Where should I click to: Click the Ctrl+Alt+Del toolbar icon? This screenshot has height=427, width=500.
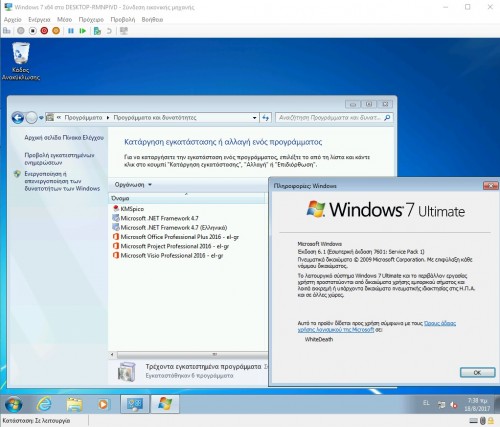tap(6, 31)
